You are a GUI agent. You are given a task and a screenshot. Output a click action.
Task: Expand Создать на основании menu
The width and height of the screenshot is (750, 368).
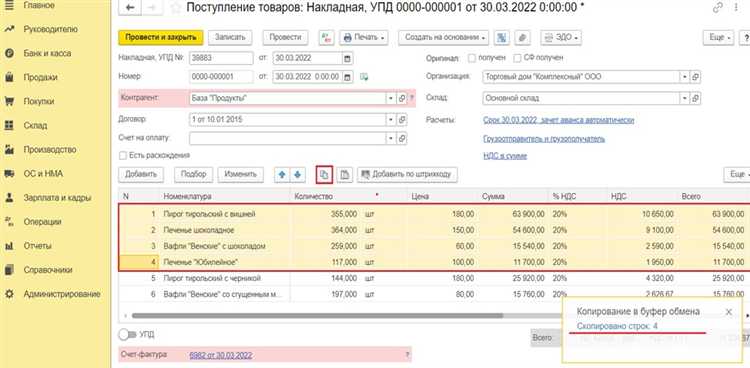pyautogui.click(x=443, y=37)
